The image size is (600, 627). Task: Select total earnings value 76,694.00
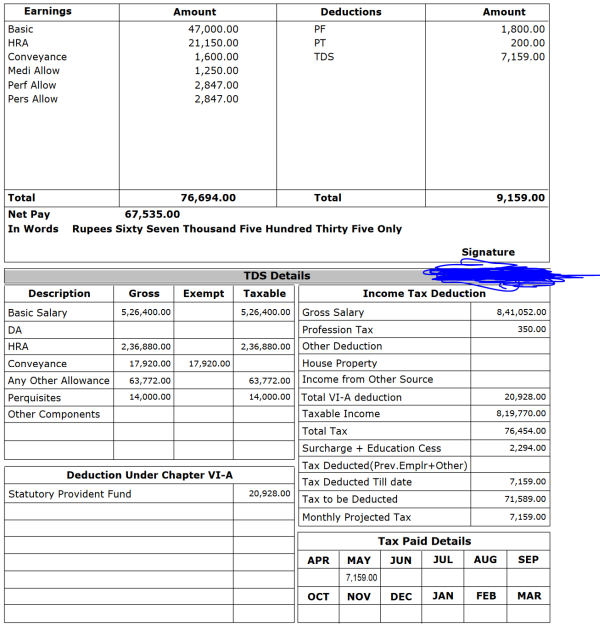tap(208, 198)
